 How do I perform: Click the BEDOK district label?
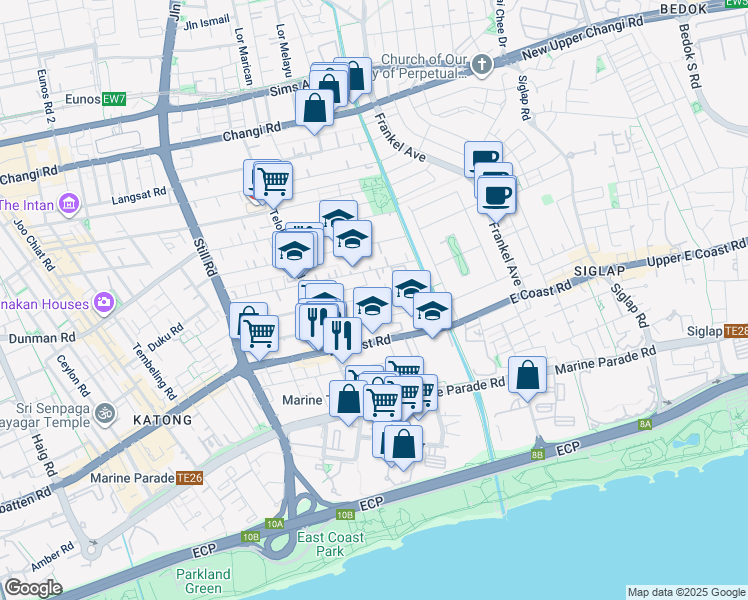pos(684,10)
